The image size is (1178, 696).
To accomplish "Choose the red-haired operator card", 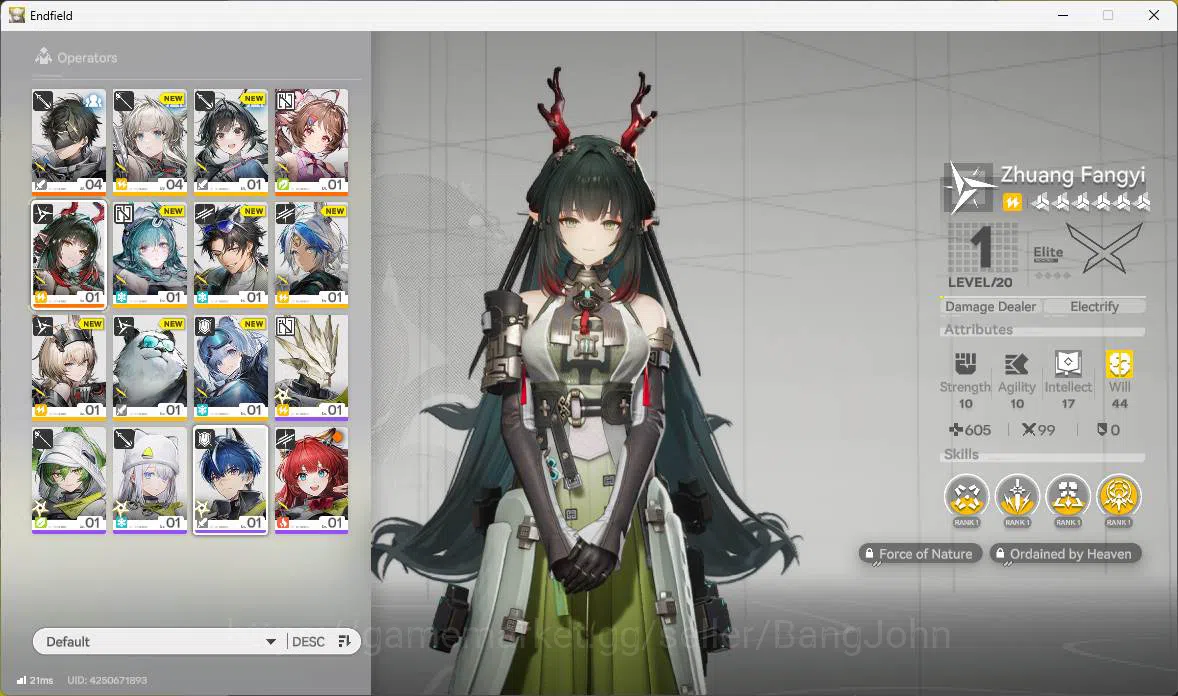I will pos(311,480).
